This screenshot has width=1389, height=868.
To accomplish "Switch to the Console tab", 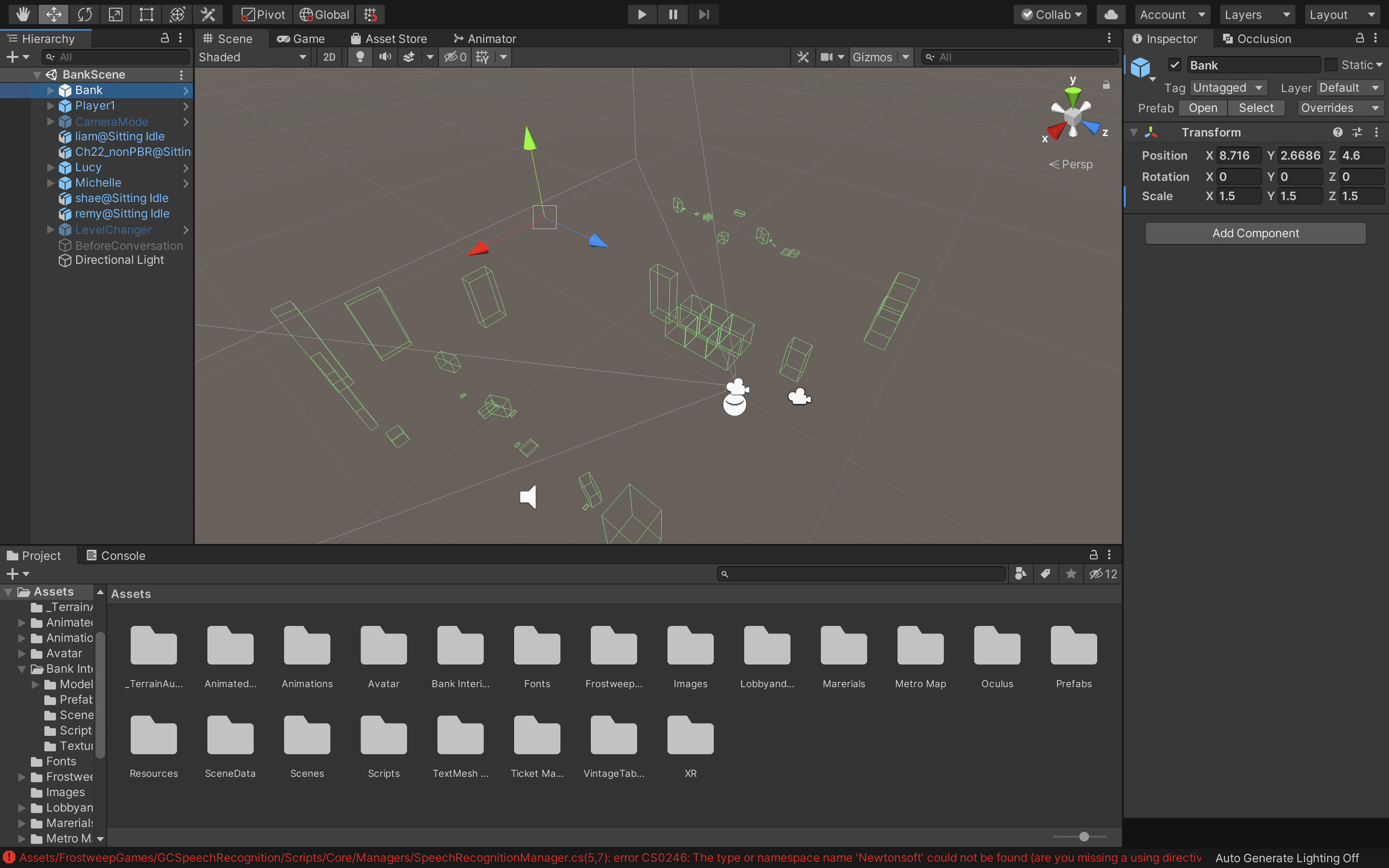I will coord(116,556).
